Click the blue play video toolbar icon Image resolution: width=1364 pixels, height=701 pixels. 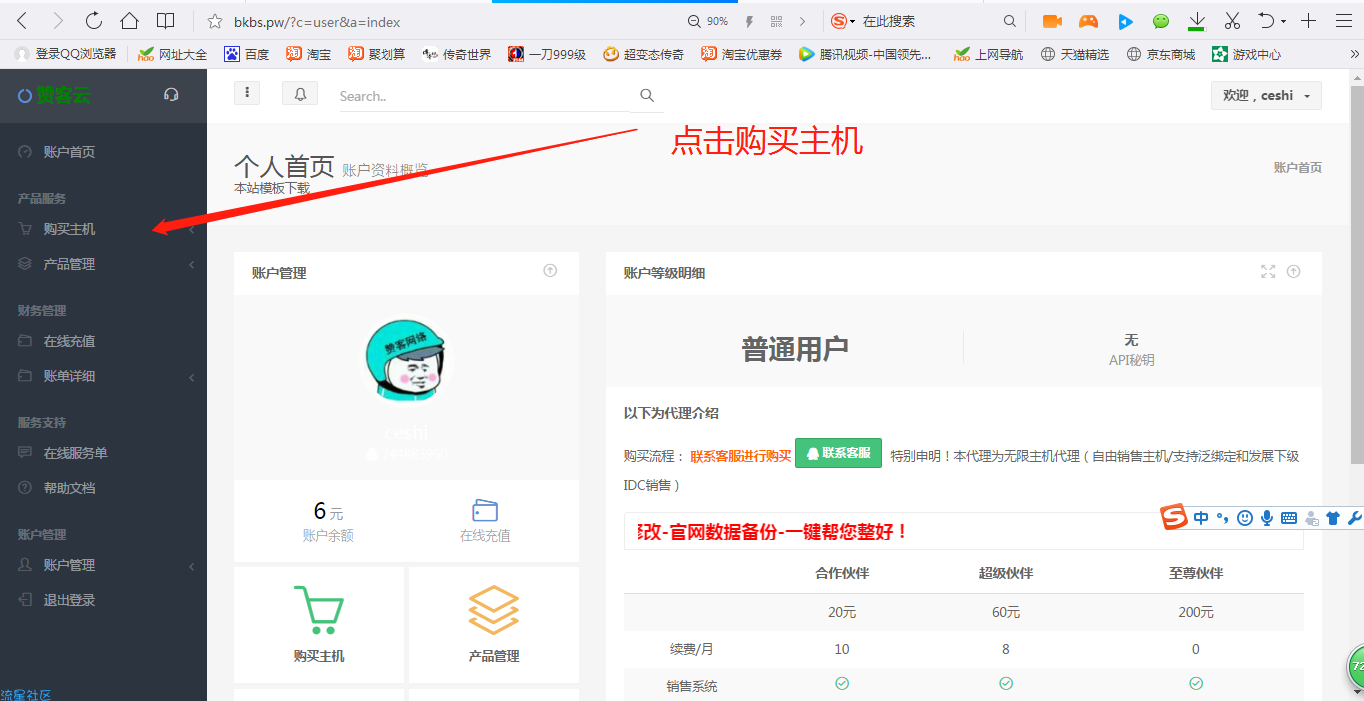tap(1125, 21)
